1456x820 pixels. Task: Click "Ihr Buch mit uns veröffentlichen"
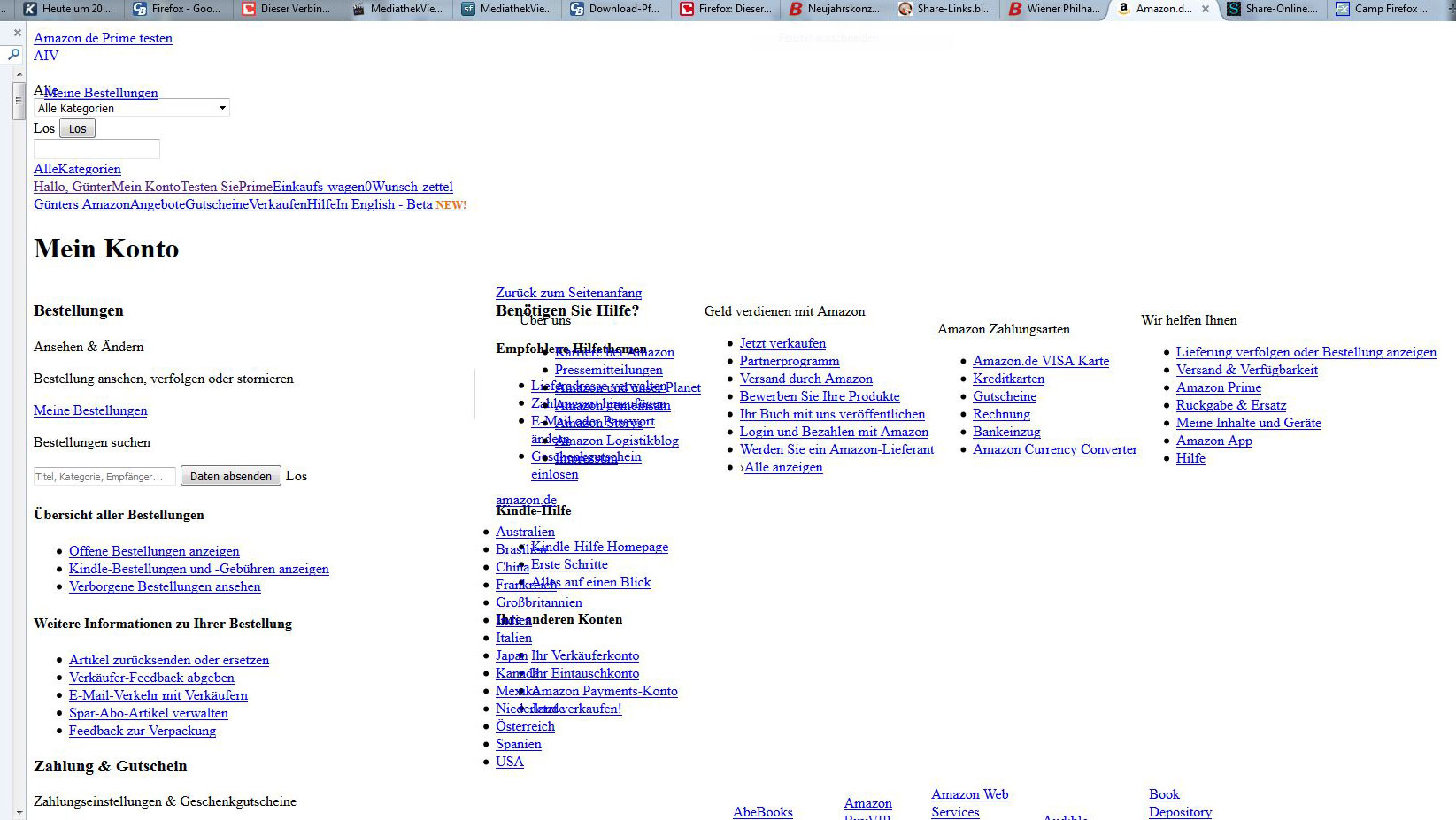pos(832,414)
